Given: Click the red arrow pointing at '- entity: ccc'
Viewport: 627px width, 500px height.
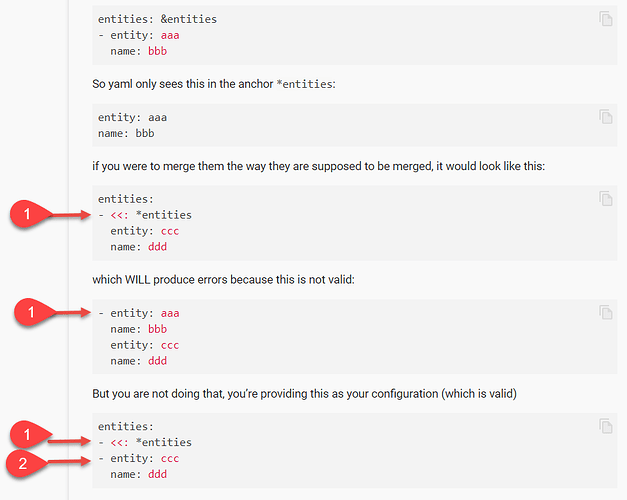Looking at the screenshot, I should coord(70,461).
